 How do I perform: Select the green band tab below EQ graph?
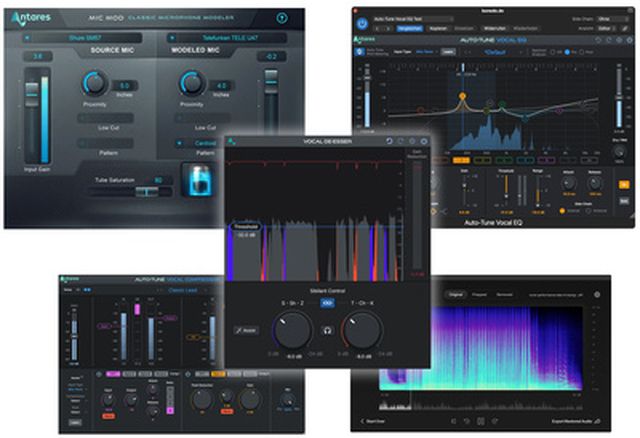[x=504, y=160]
